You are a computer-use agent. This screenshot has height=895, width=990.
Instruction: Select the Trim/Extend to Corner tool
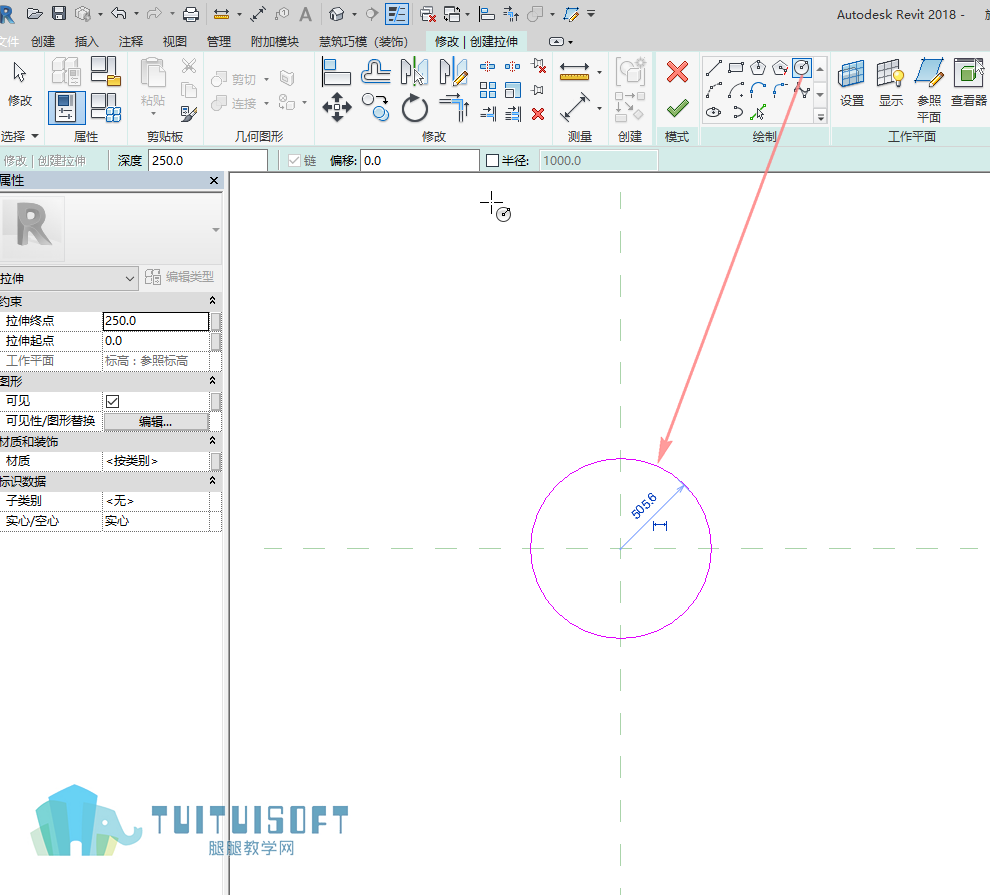(x=454, y=107)
